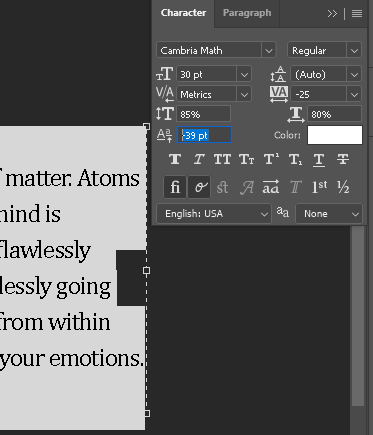
Task: Click the word 'matter.' in the document
Action: [39, 178]
